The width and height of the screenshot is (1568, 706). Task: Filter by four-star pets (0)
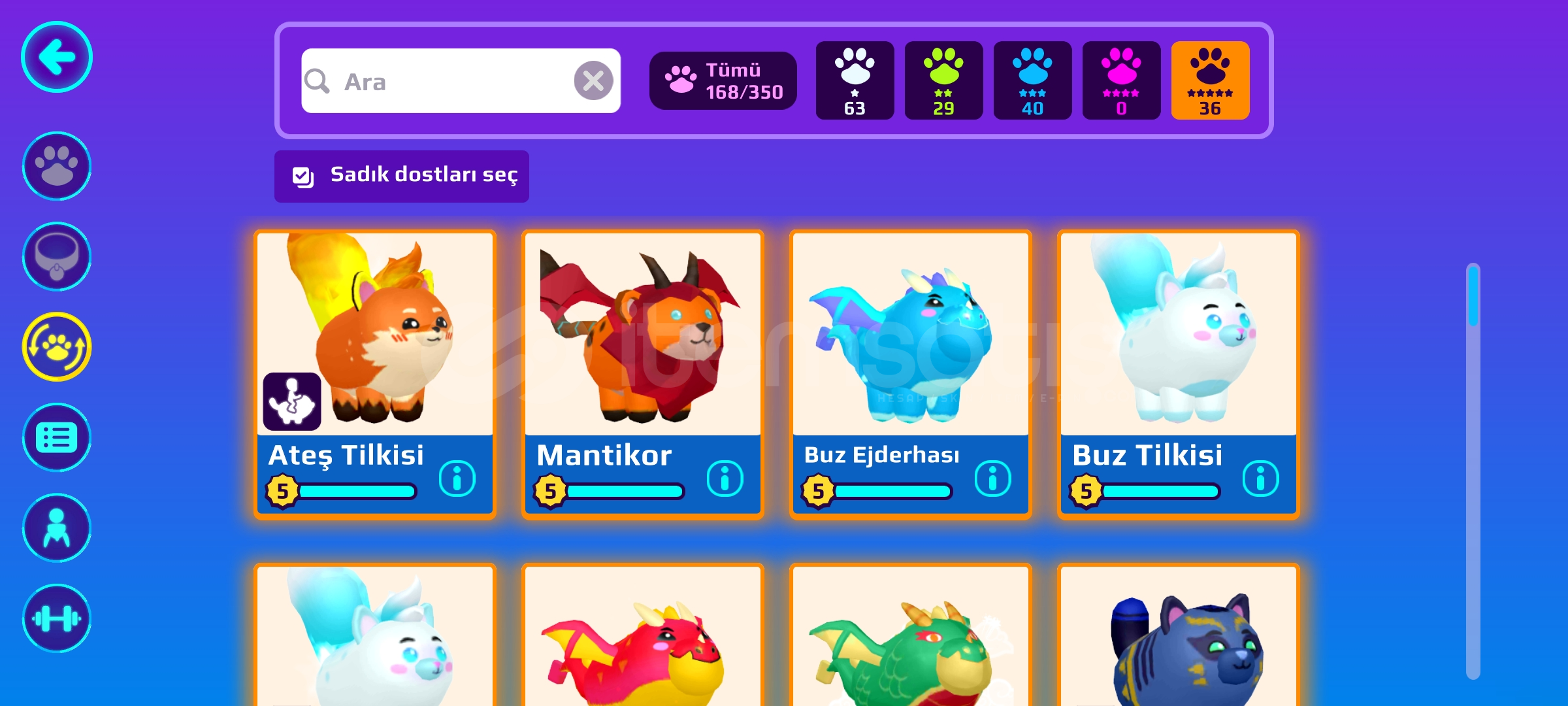(x=1121, y=80)
